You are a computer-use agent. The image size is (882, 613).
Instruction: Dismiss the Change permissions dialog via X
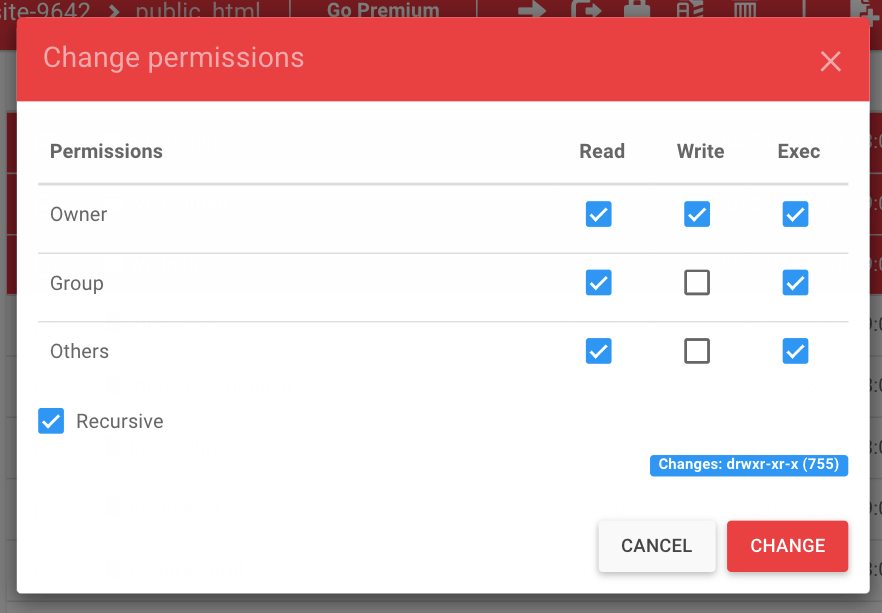click(830, 61)
